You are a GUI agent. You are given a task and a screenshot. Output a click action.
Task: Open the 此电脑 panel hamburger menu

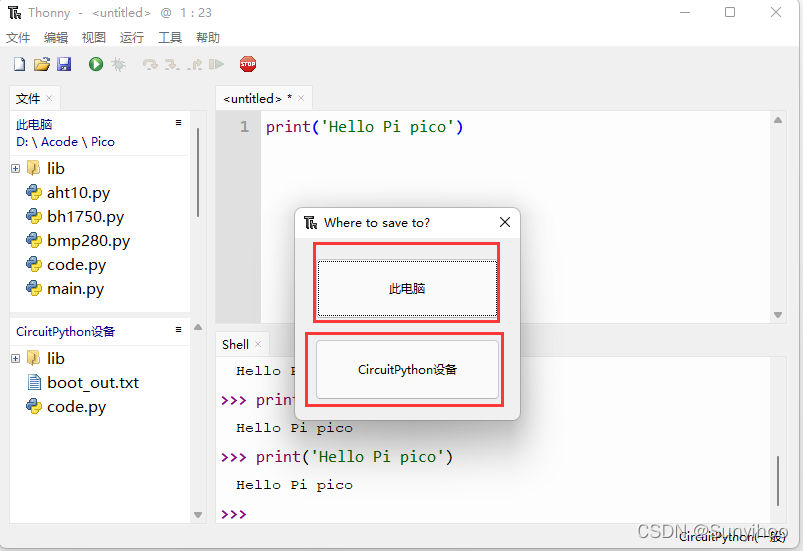click(x=178, y=122)
